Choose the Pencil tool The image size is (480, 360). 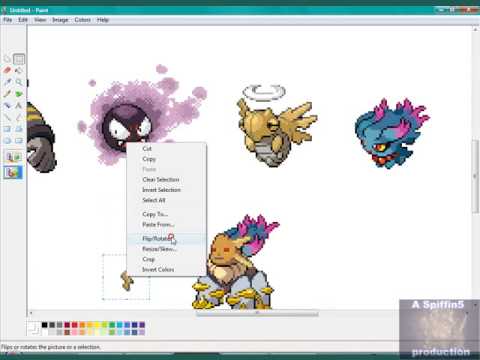[7, 94]
